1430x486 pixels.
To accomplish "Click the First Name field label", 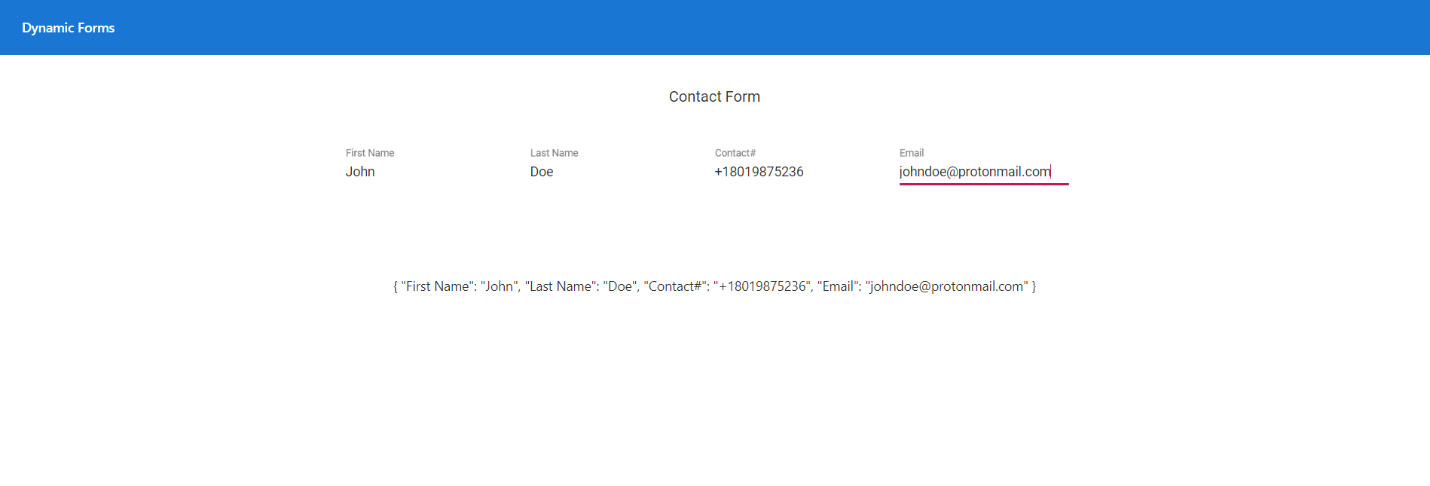I will pyautogui.click(x=370, y=153).
